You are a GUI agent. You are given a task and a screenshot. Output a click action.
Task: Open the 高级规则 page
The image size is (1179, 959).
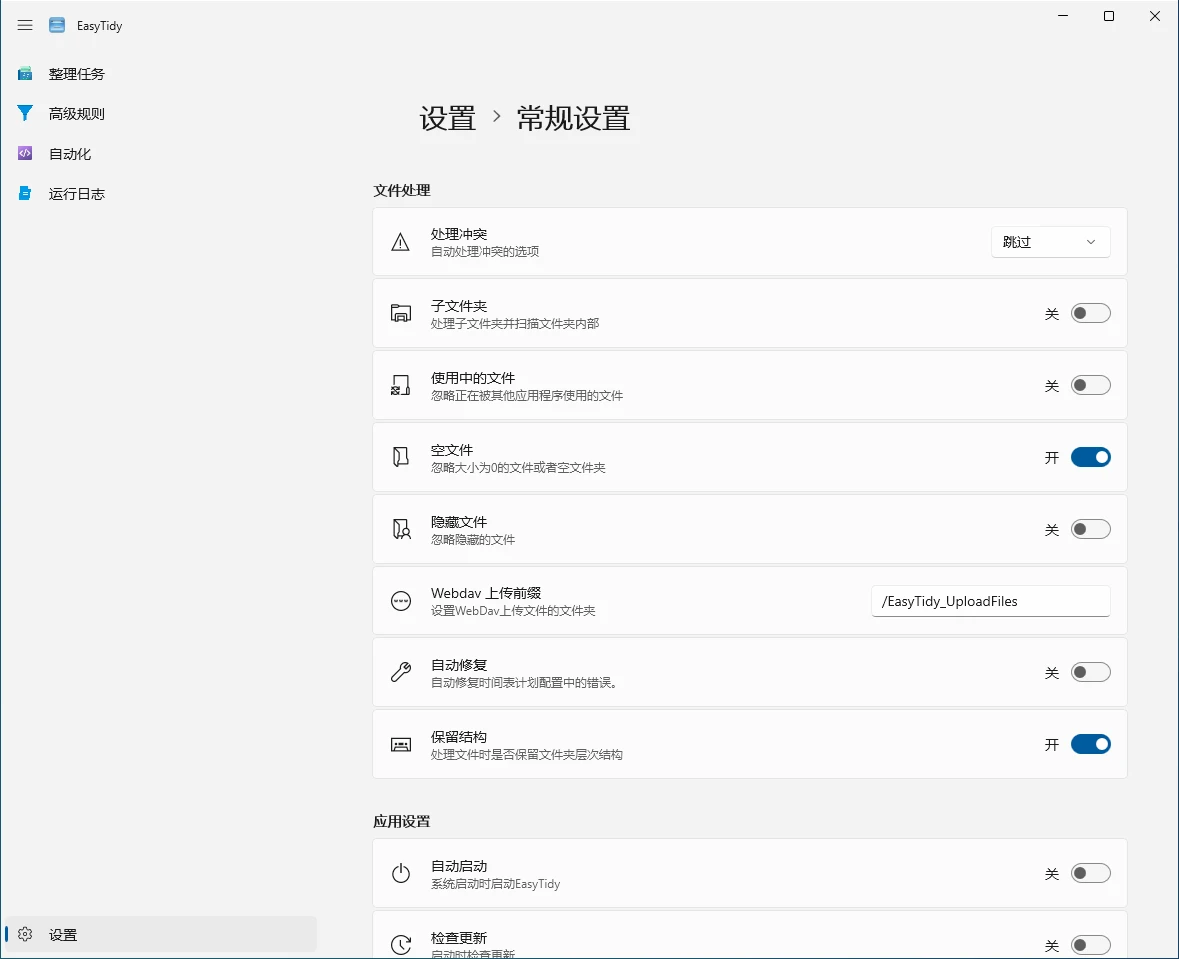click(77, 114)
